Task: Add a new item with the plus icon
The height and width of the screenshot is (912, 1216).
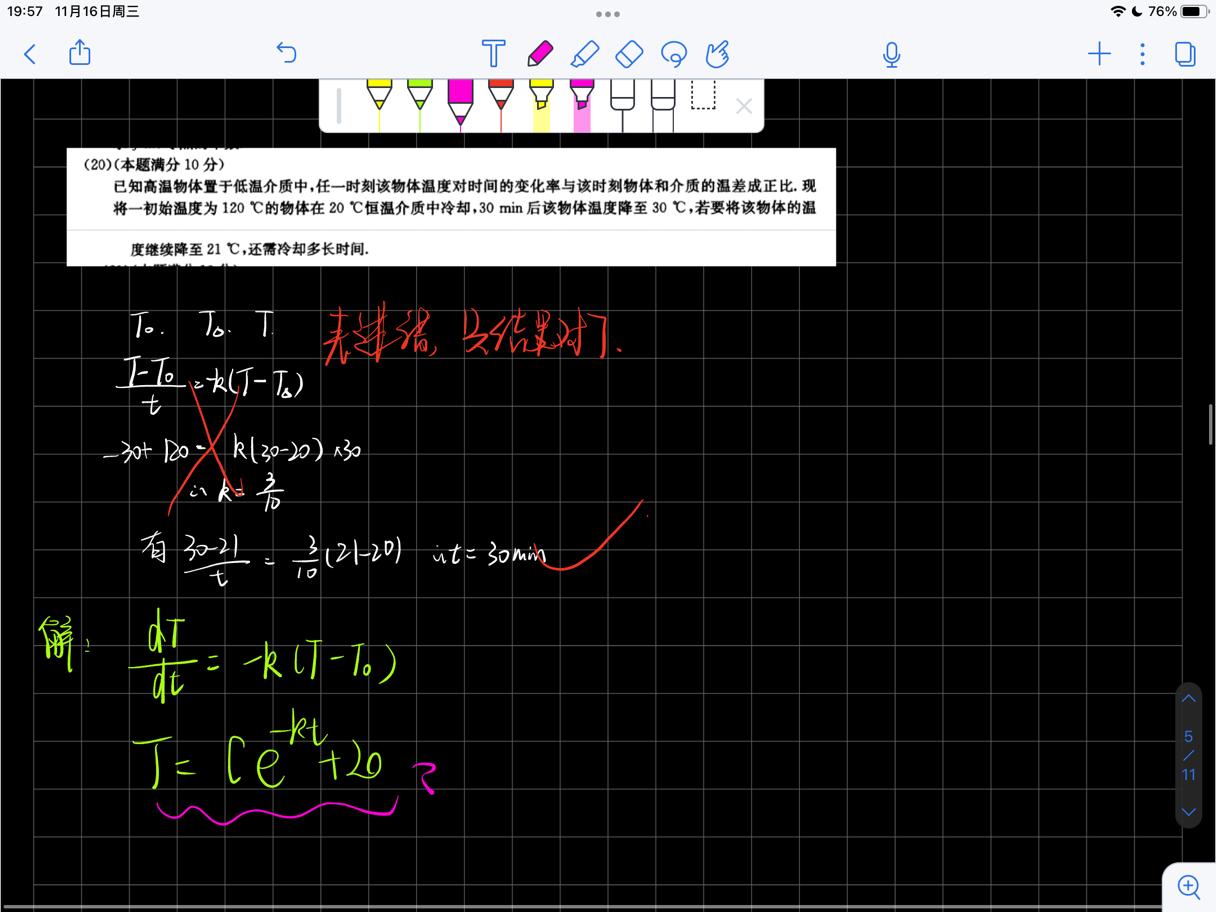Action: [1099, 53]
